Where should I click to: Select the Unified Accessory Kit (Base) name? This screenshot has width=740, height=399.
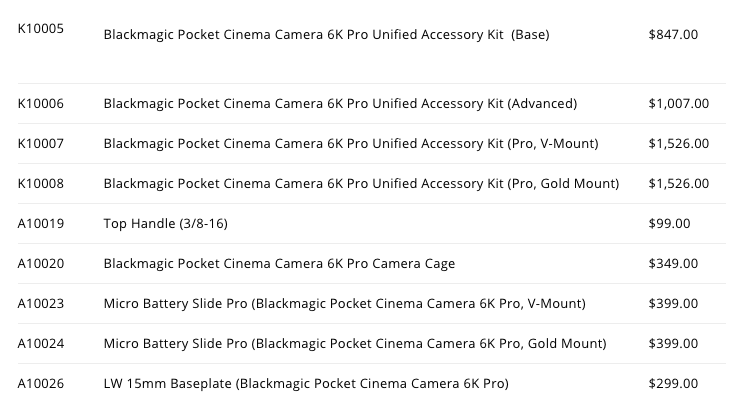point(327,34)
